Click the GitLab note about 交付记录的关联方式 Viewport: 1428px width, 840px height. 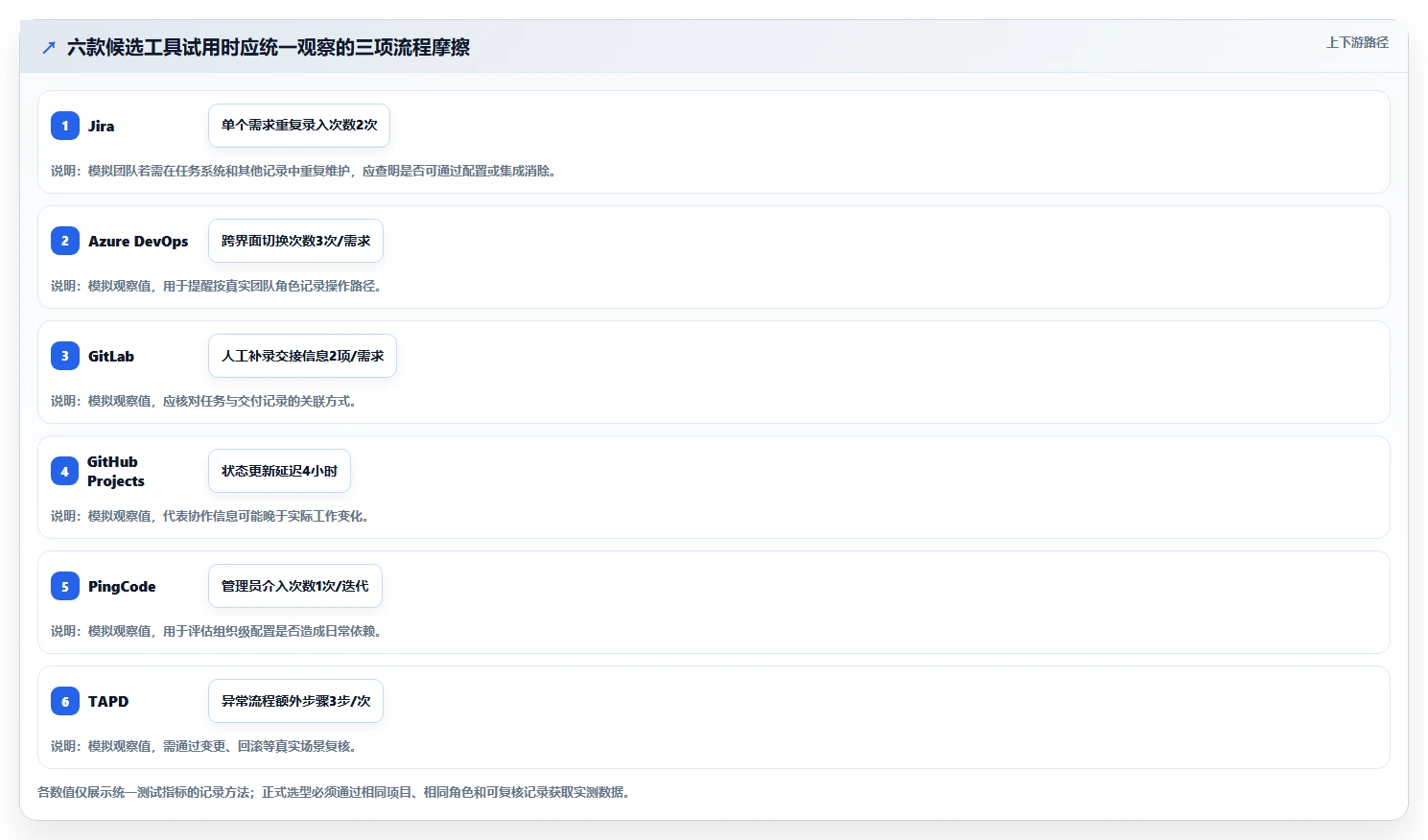[206, 401]
